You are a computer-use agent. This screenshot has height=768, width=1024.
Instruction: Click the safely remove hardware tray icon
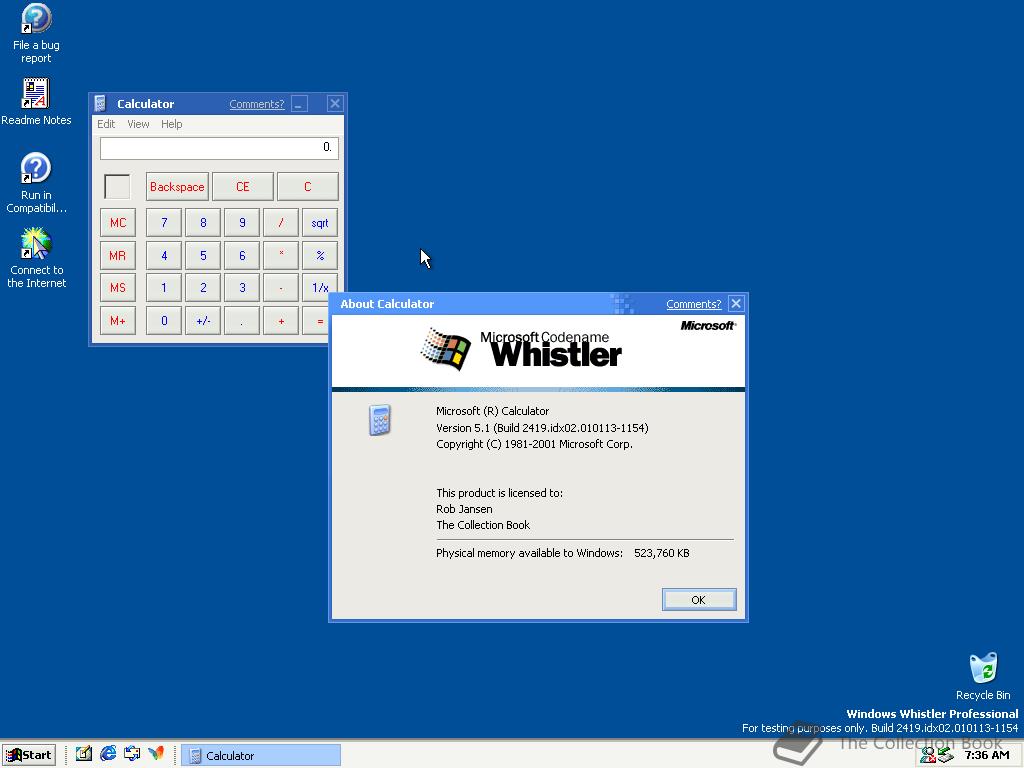[946, 755]
